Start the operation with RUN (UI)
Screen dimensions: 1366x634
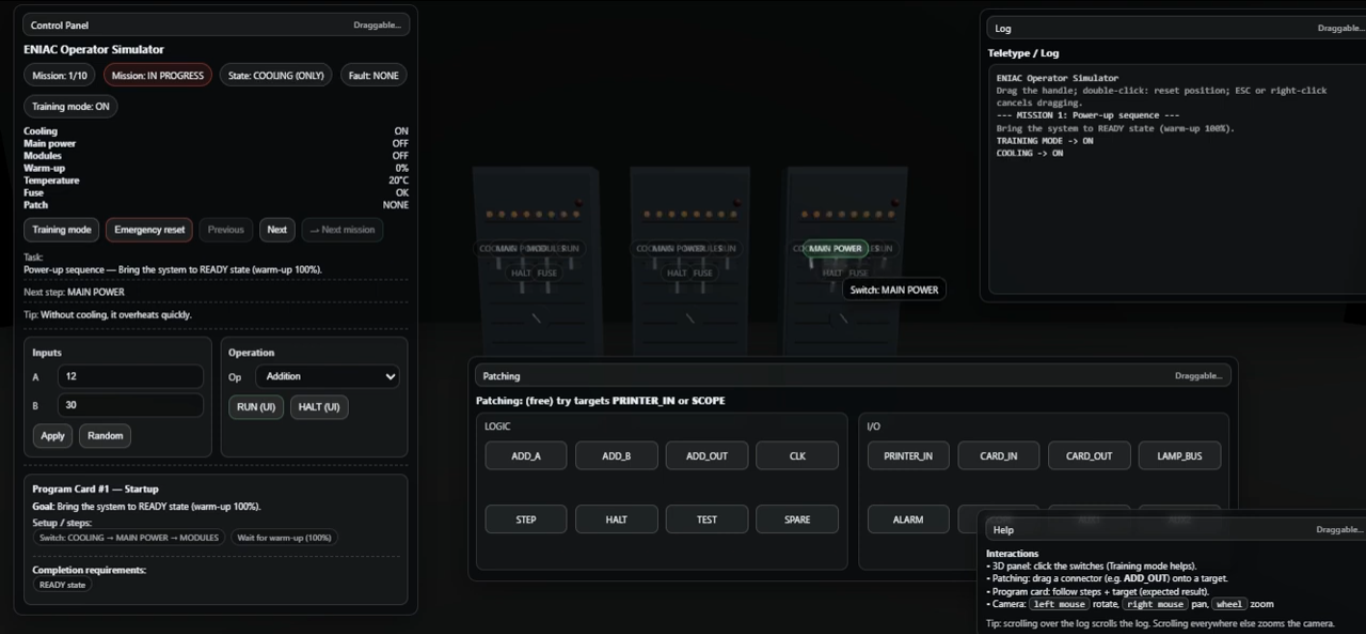coord(256,407)
